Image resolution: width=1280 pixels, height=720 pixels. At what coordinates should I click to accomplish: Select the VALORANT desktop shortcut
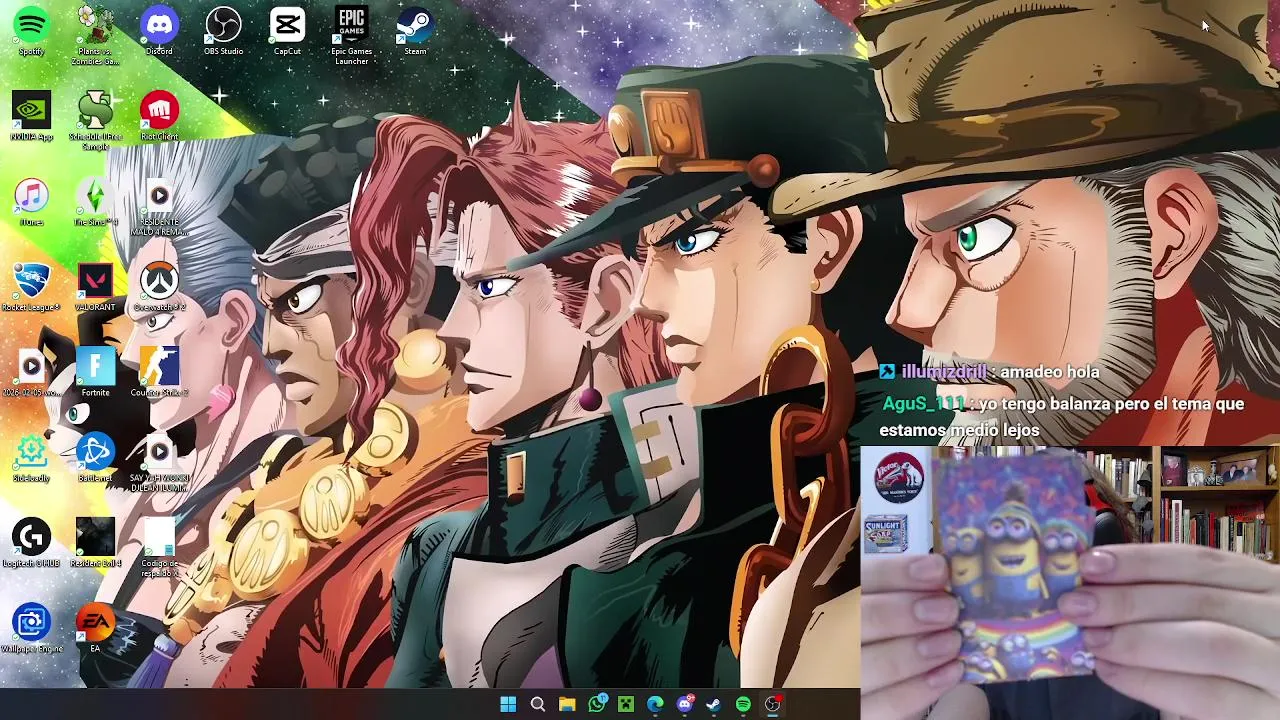[95, 288]
